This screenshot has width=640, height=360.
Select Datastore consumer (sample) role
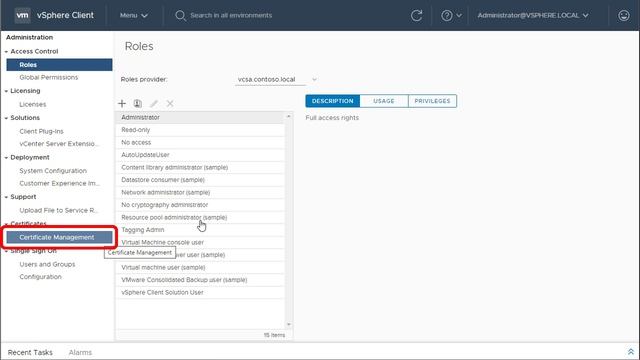[x=200, y=180]
